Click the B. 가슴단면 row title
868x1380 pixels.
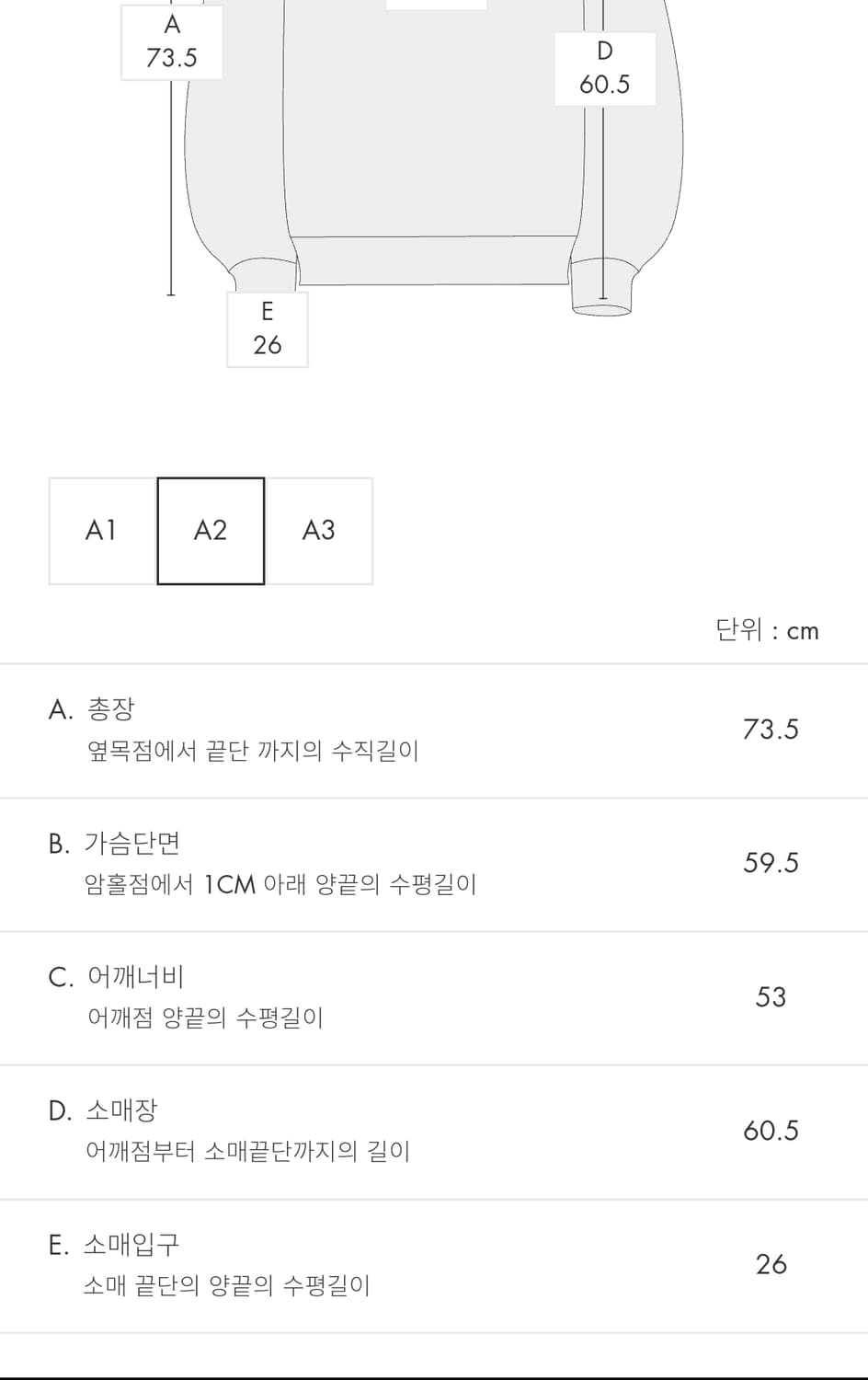(114, 844)
